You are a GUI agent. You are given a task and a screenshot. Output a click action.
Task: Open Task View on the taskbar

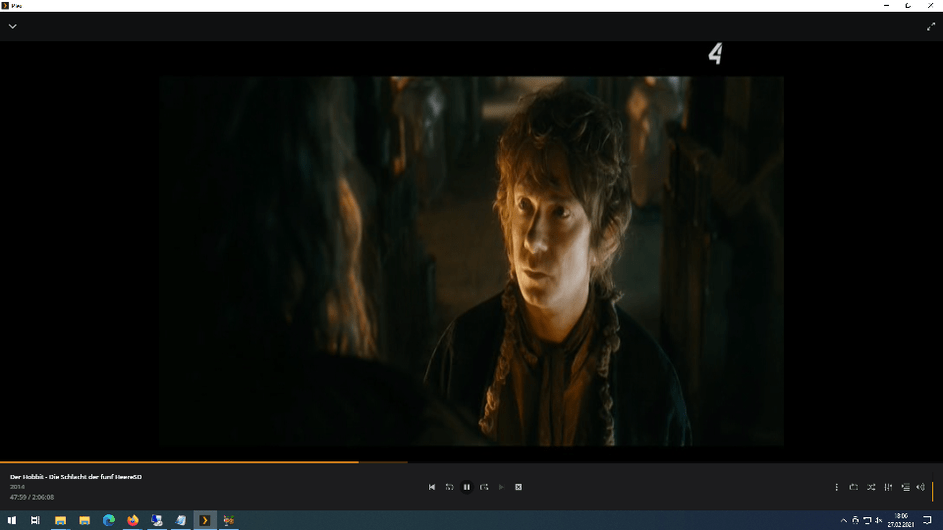pyautogui.click(x=35, y=520)
